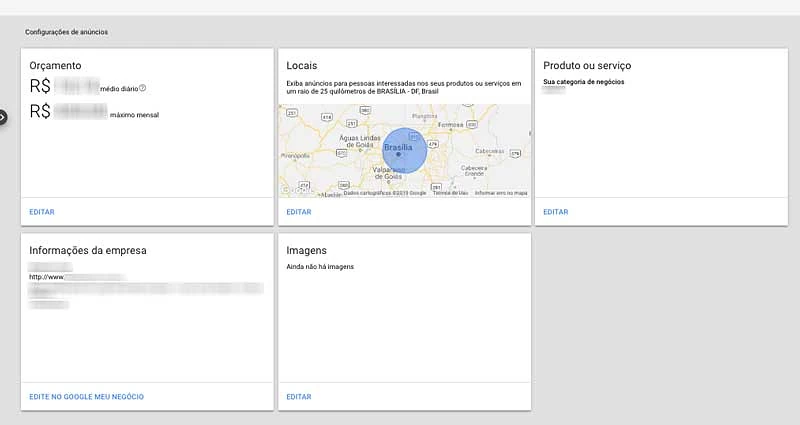Select the Locais card heading
The height and width of the screenshot is (425, 800).
[302, 65]
